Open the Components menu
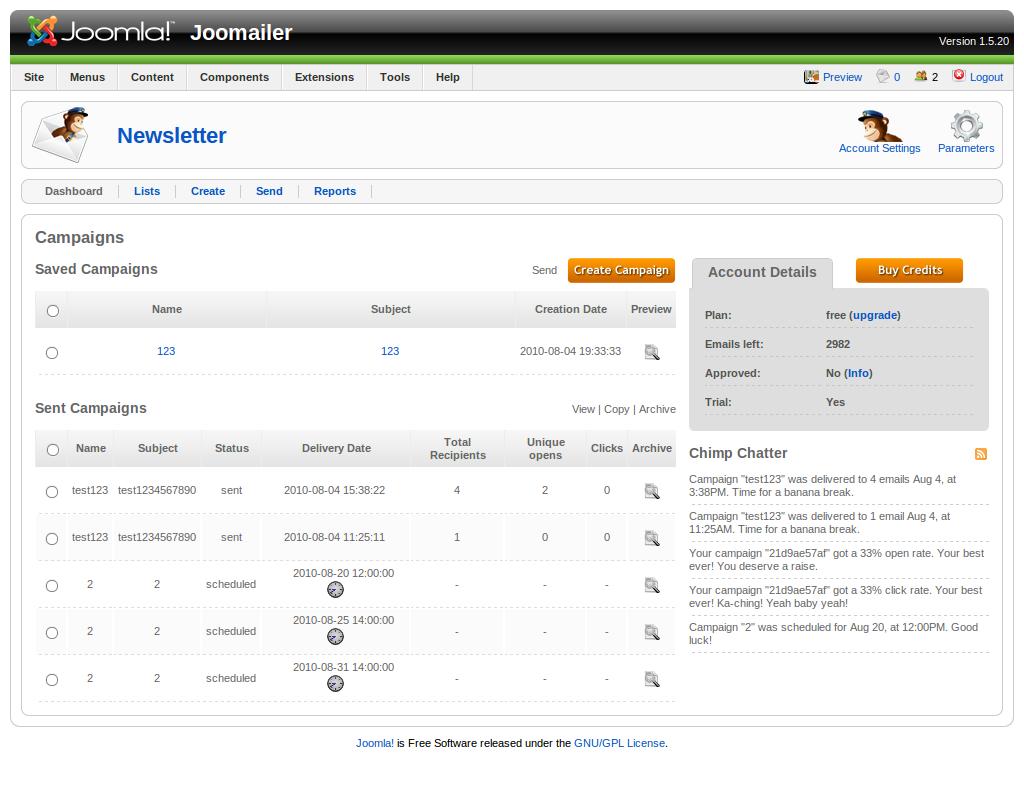This screenshot has width=1024, height=798. (x=234, y=77)
